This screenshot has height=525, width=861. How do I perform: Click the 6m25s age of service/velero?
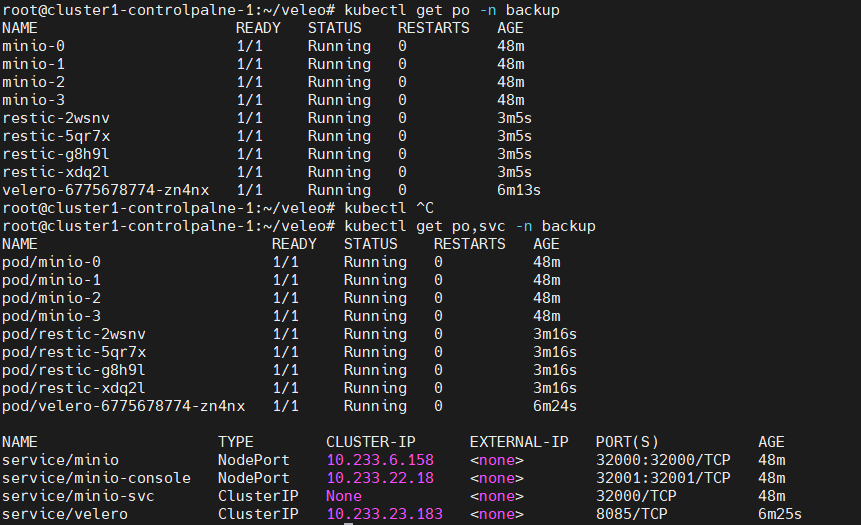780,514
